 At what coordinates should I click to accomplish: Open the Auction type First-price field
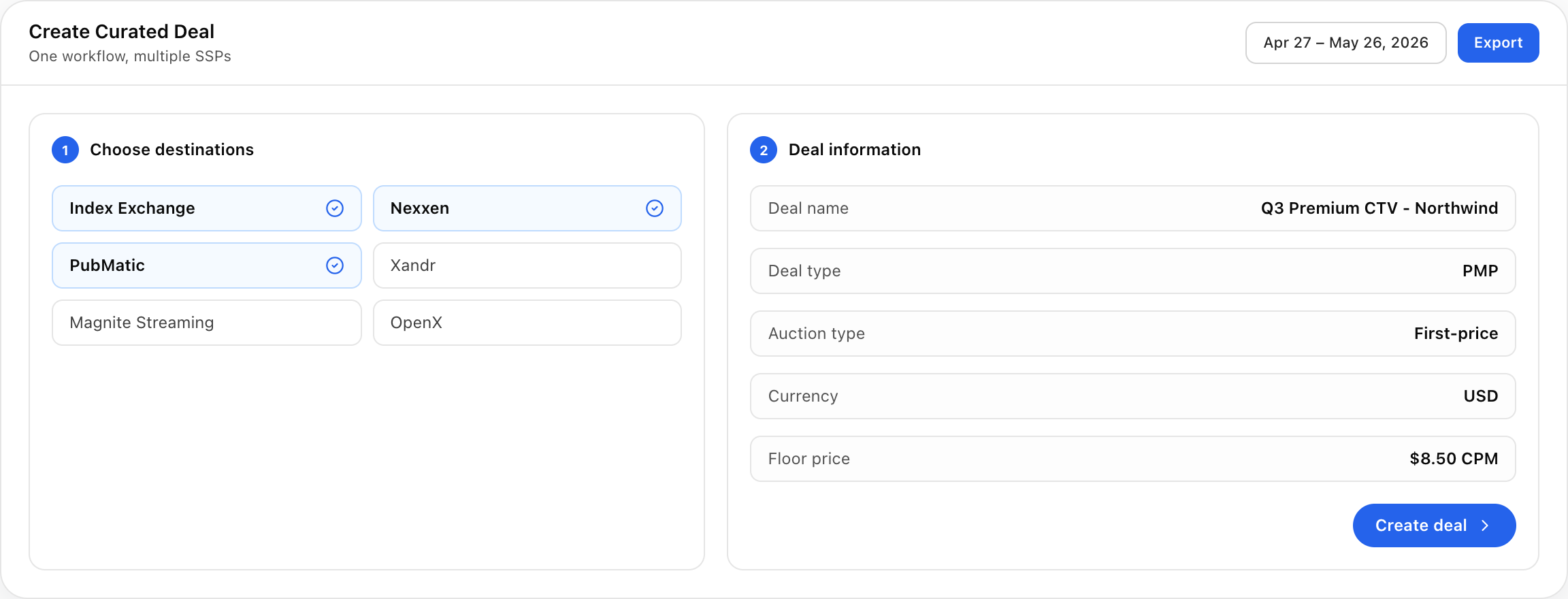point(1133,334)
